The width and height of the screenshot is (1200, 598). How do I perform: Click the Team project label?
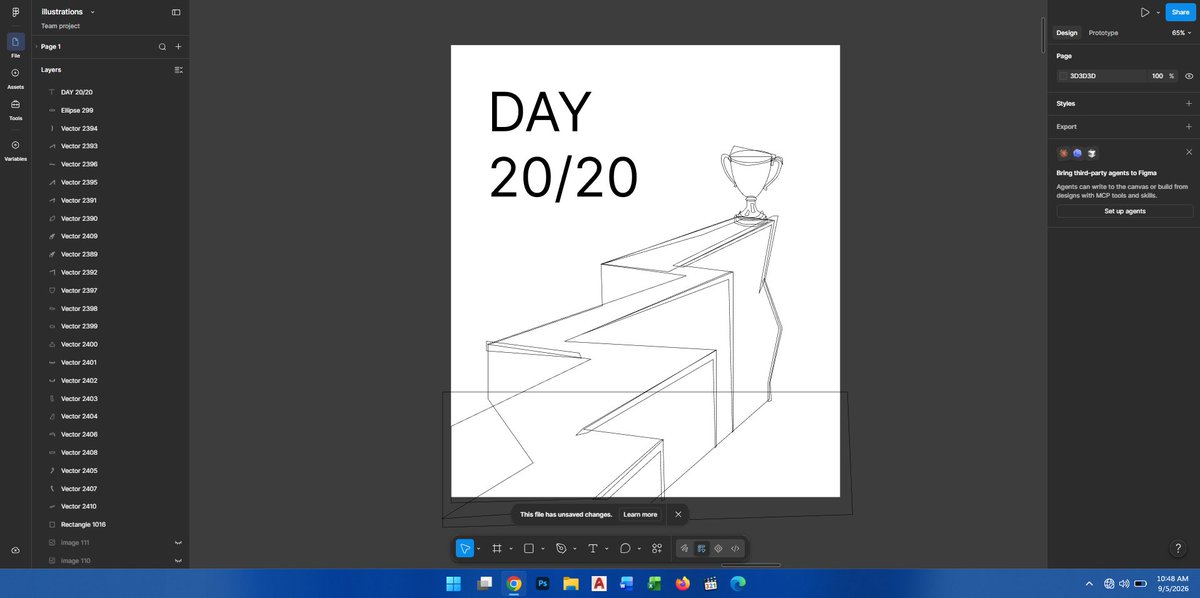[60, 26]
